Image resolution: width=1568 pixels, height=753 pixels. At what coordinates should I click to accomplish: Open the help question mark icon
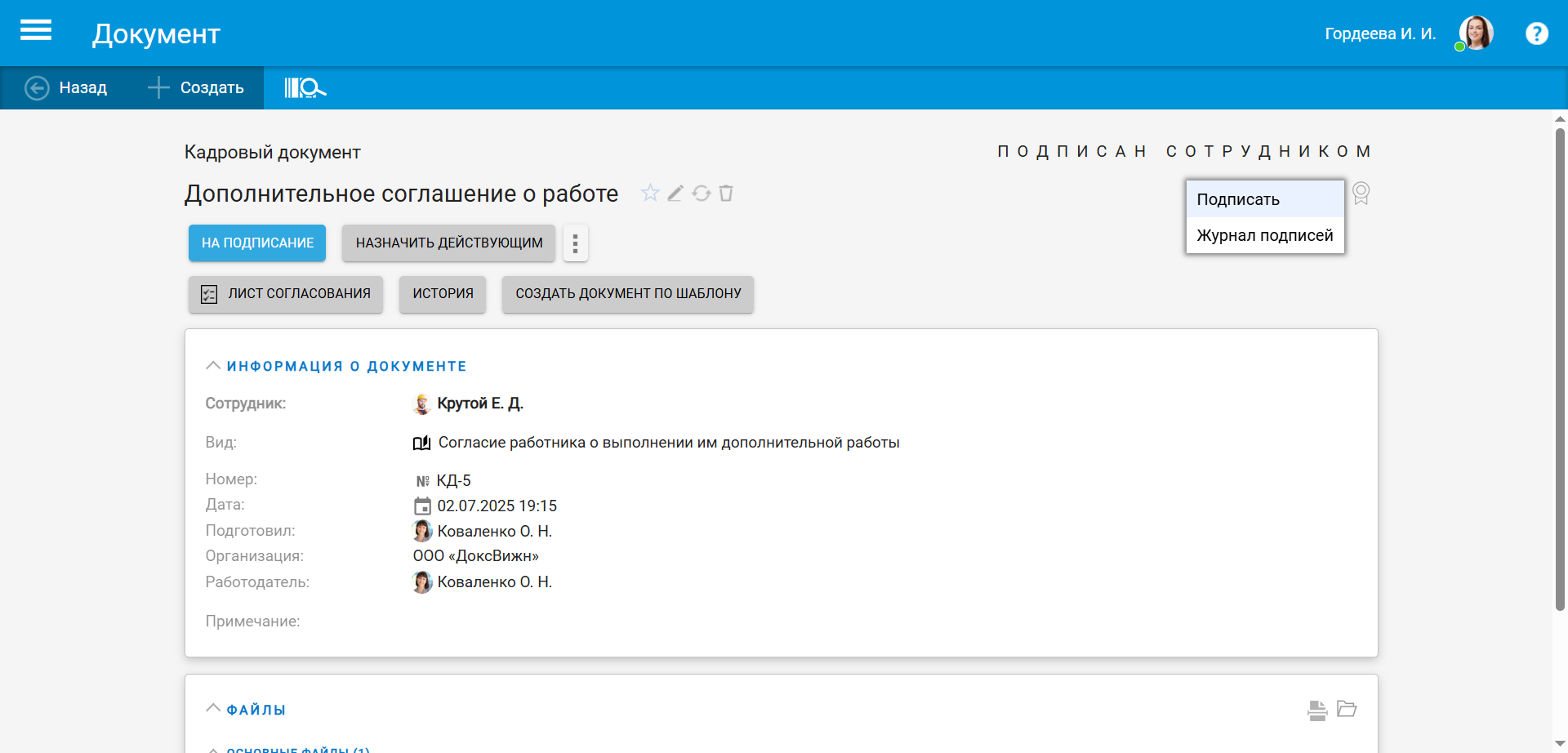pos(1536,33)
